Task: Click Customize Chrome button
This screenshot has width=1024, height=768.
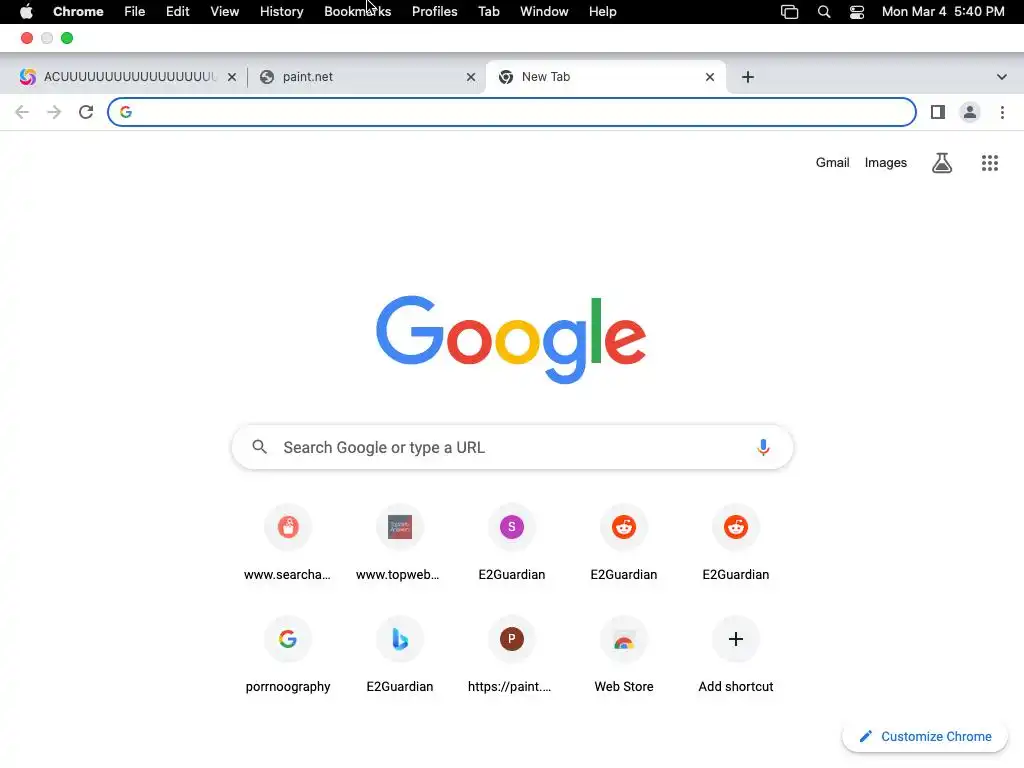Action: (x=925, y=737)
